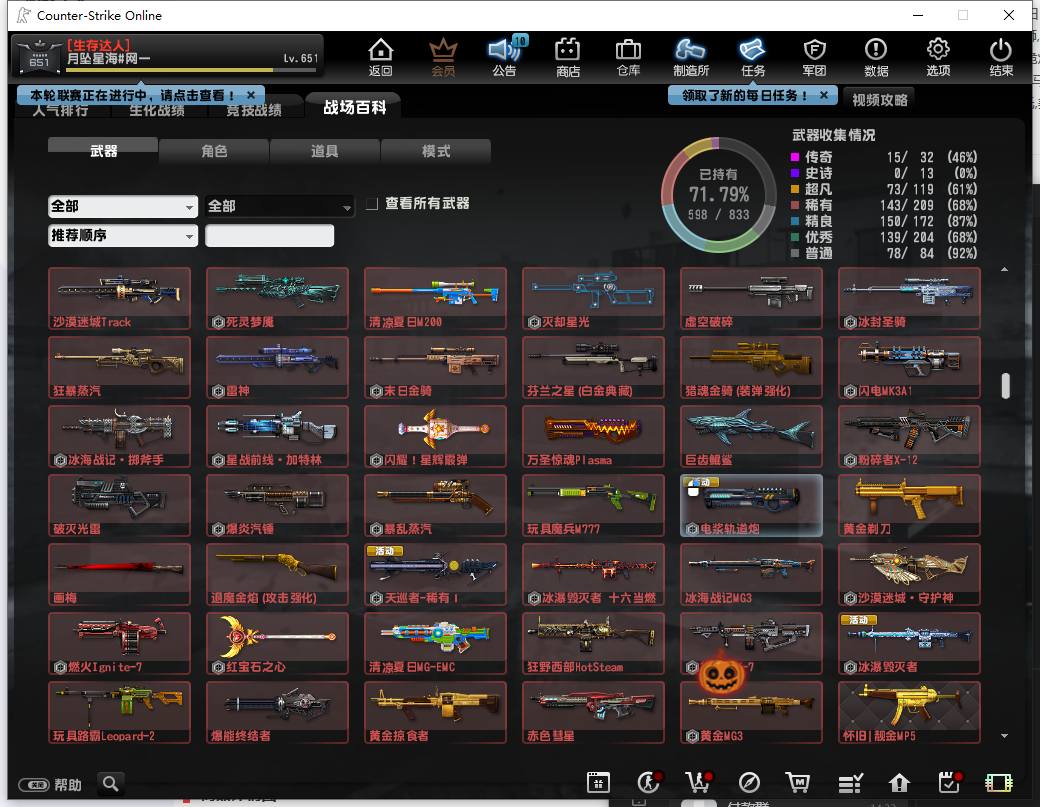Expand the first 全部 category dropdown
This screenshot has height=807, width=1040.
pyautogui.click(x=123, y=206)
